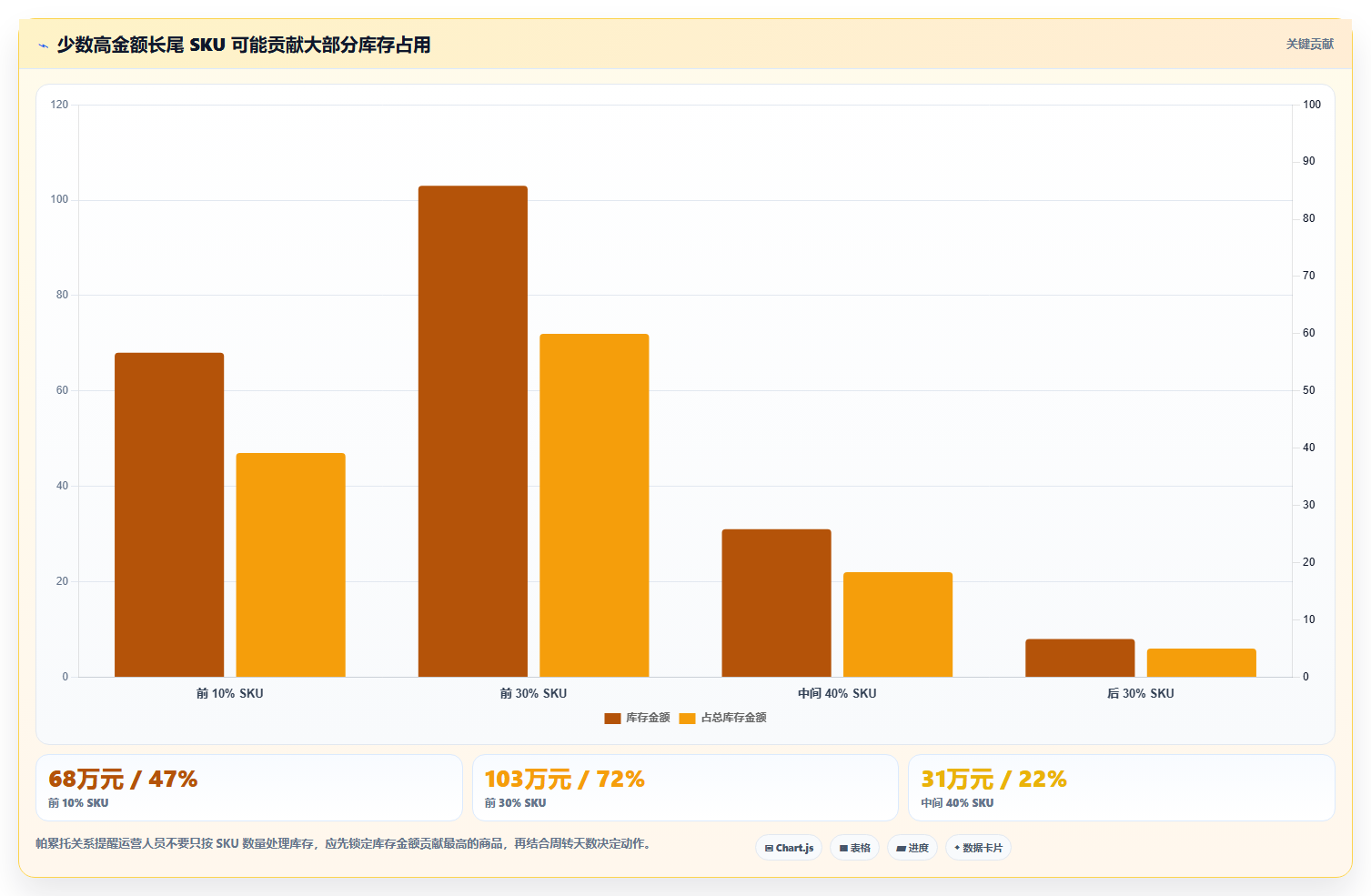This screenshot has height=896, width=1371.
Task: Click the Chart.js tag chip
Action: (x=789, y=848)
